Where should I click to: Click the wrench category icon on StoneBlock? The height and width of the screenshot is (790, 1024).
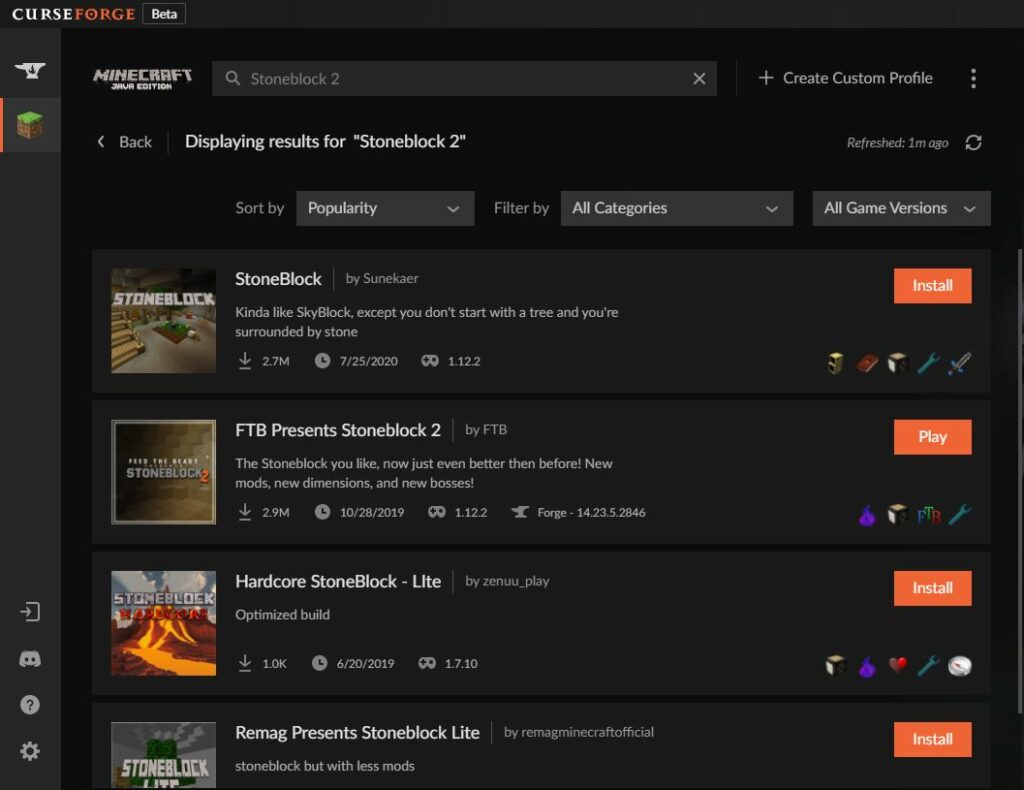click(x=929, y=363)
